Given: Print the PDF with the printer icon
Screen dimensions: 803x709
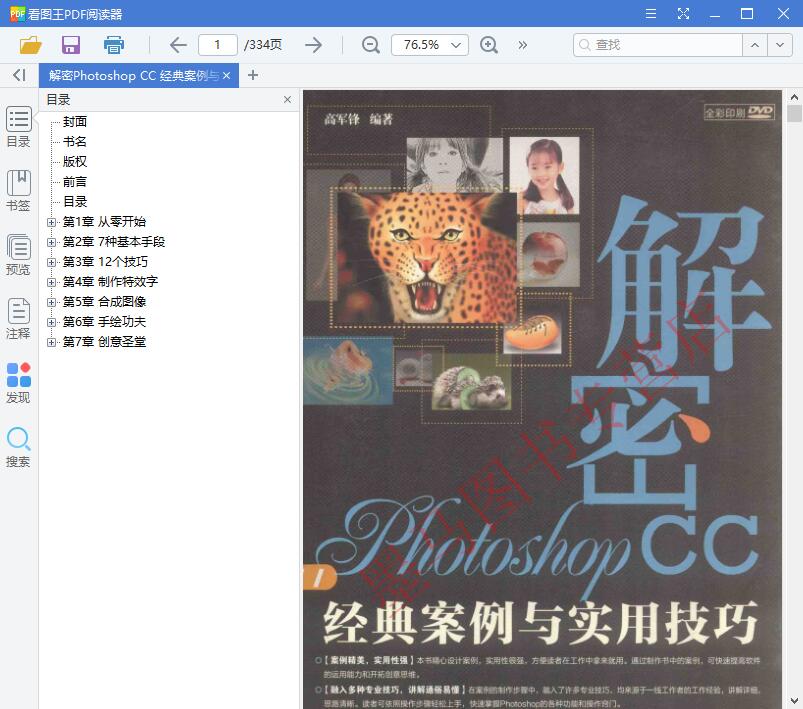Looking at the screenshot, I should (113, 45).
